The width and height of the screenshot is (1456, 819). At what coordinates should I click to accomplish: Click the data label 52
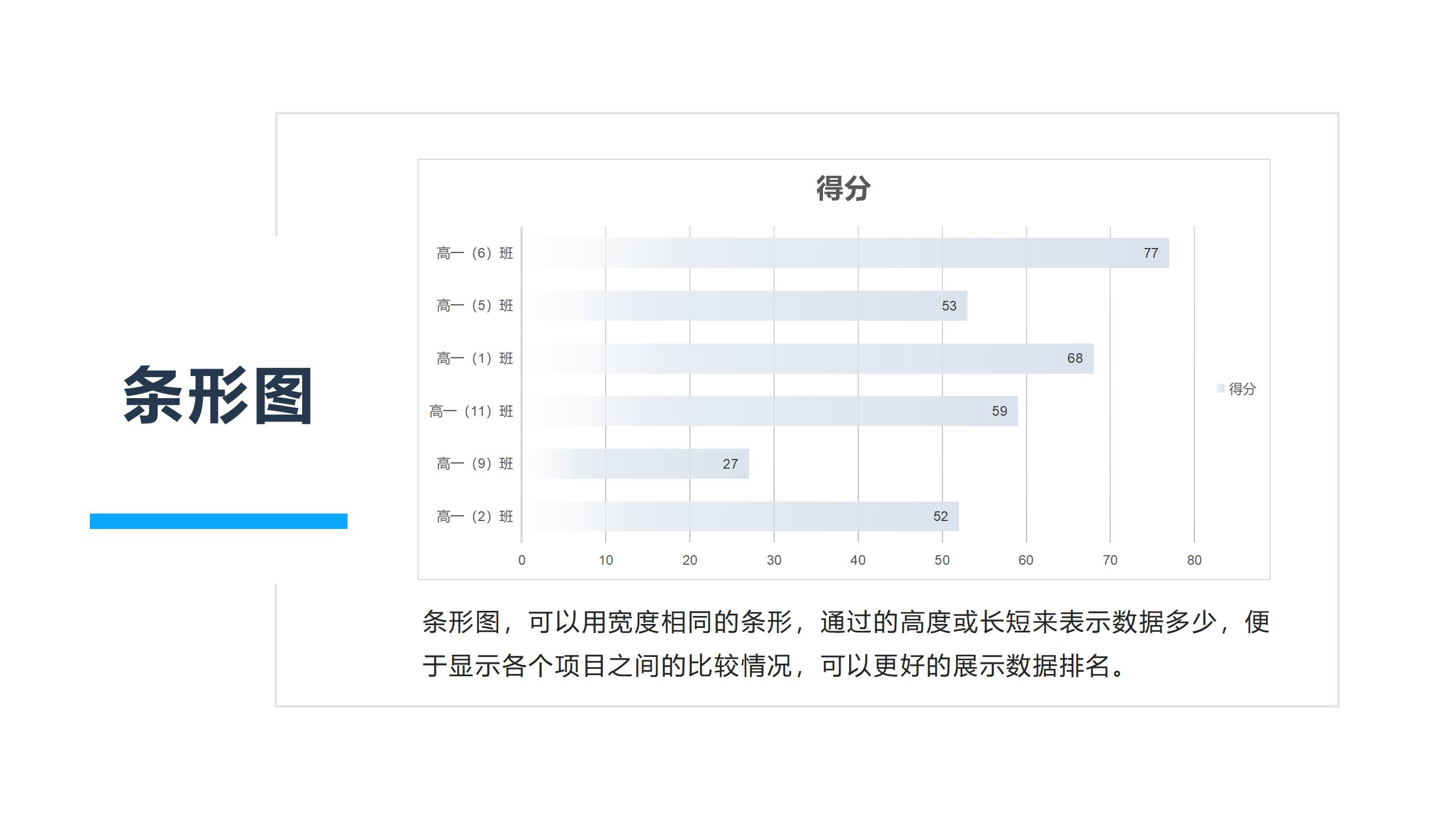941,516
